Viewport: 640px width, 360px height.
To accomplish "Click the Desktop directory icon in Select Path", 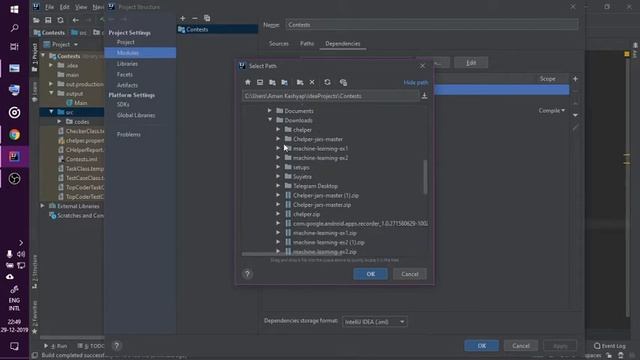I will click(x=260, y=82).
